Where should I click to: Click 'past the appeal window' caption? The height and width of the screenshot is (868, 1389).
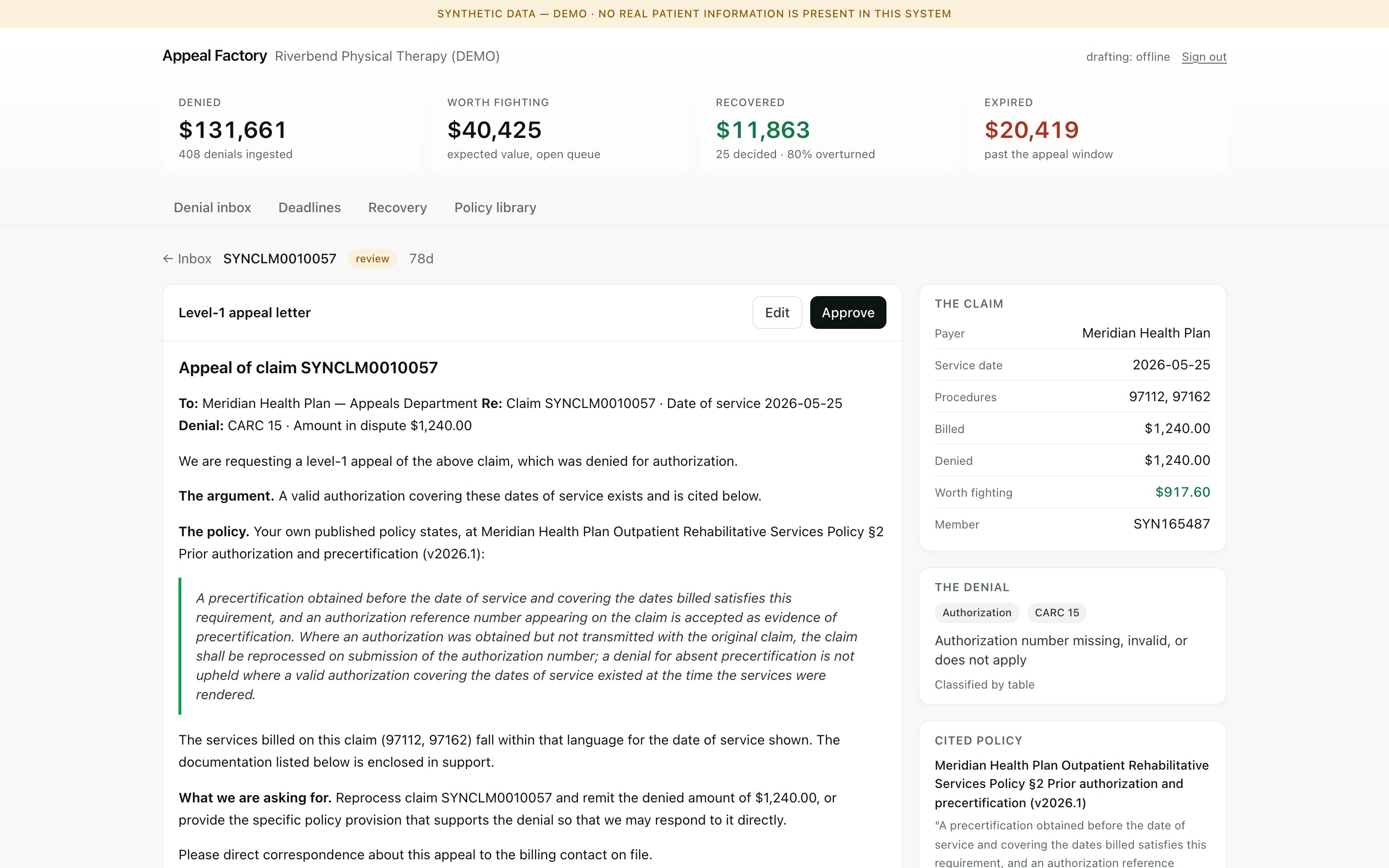tap(1048, 154)
